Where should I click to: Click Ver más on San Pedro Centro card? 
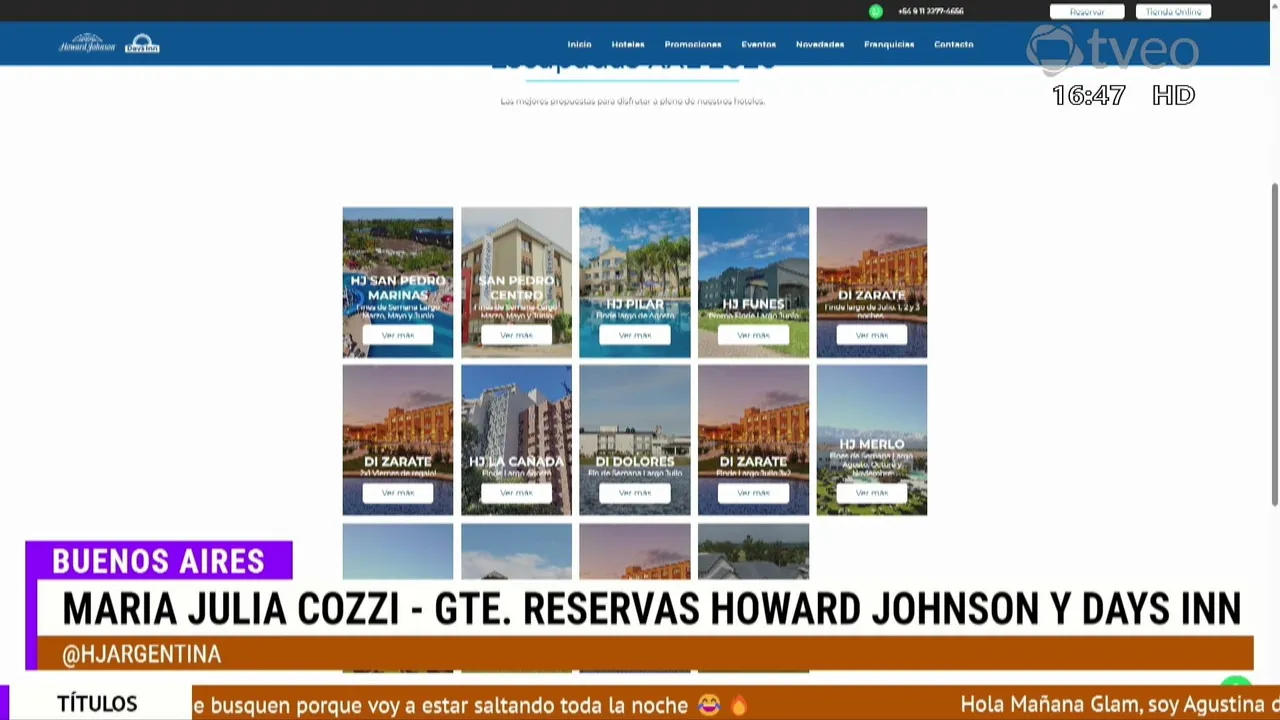click(516, 335)
